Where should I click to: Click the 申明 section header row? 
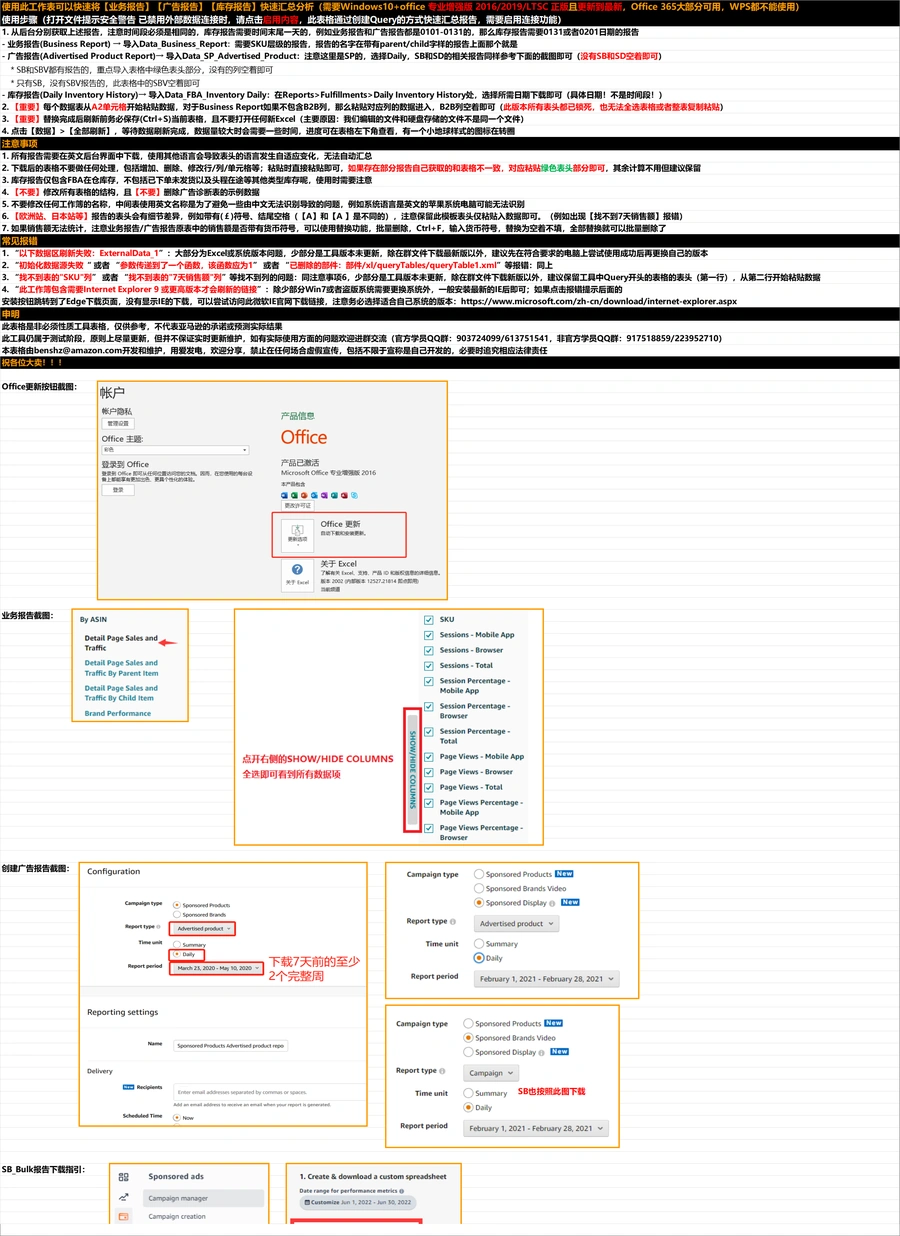pyautogui.click(x=450, y=314)
